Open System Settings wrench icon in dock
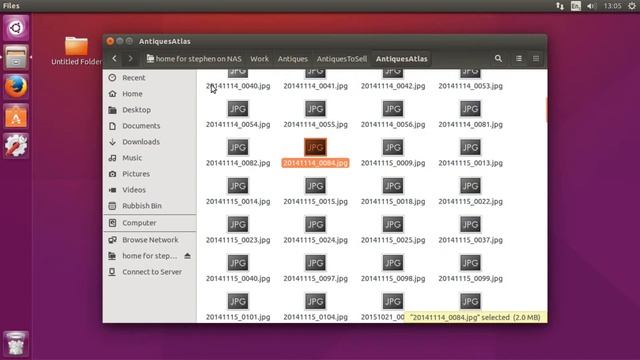Screen dimensions: 640x360 (x=16, y=145)
